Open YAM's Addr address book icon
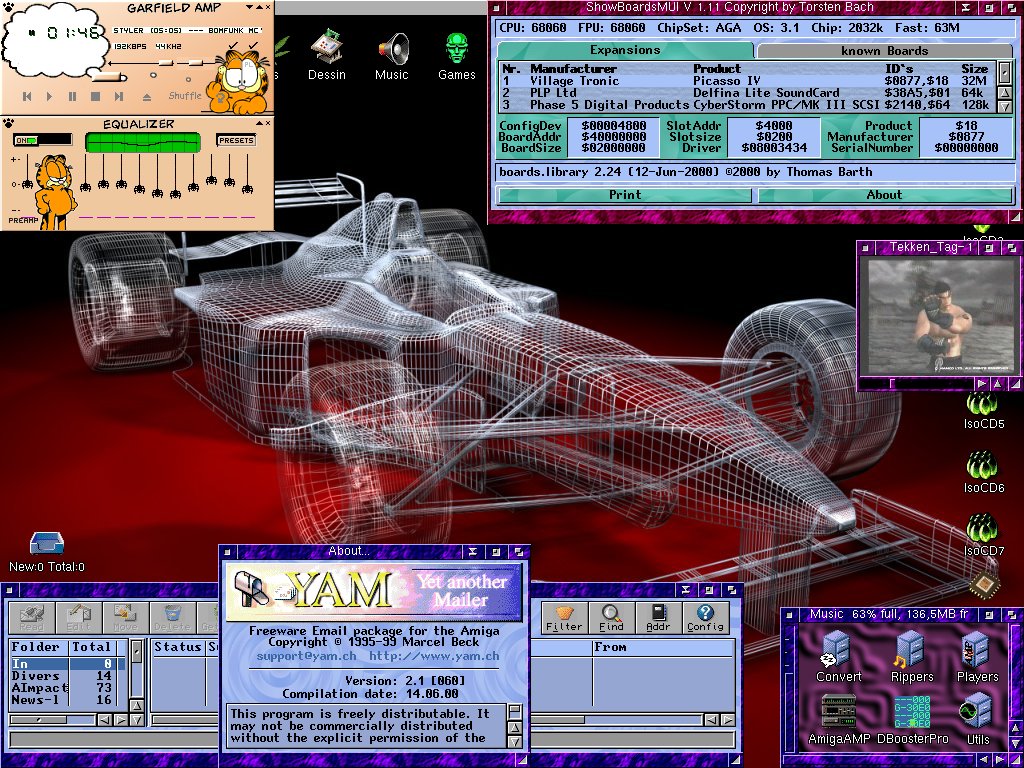 click(x=660, y=618)
